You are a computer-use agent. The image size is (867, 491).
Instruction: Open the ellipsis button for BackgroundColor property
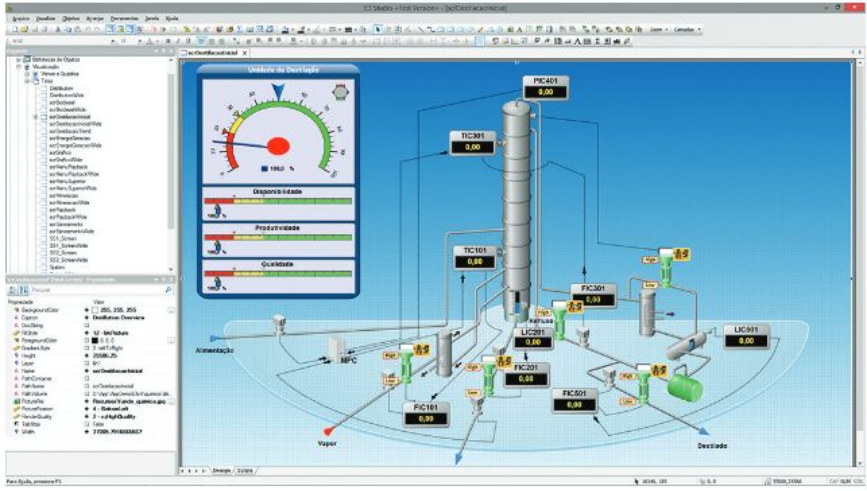point(170,311)
